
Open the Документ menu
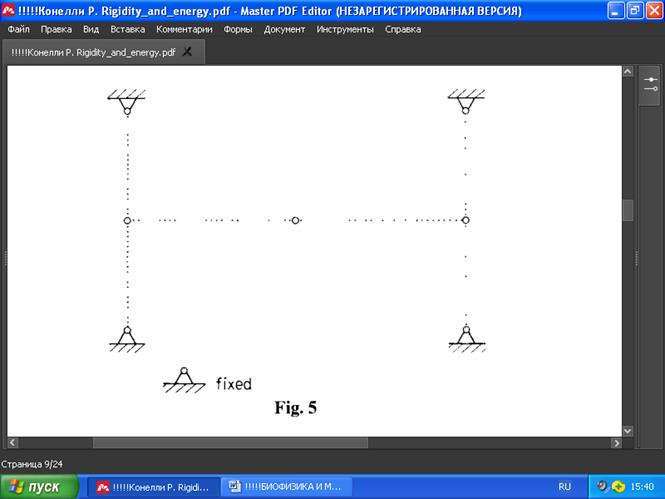pyautogui.click(x=284, y=29)
